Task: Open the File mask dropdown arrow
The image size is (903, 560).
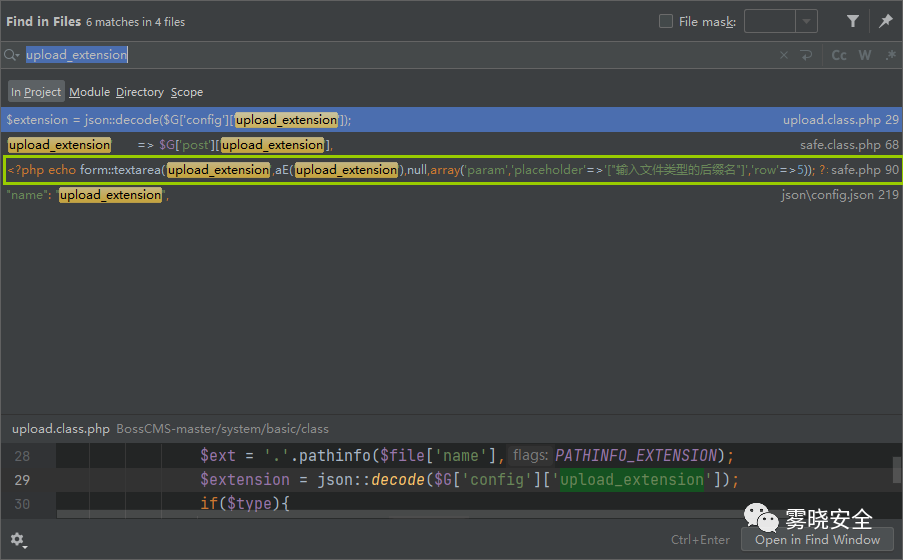Action: point(806,22)
